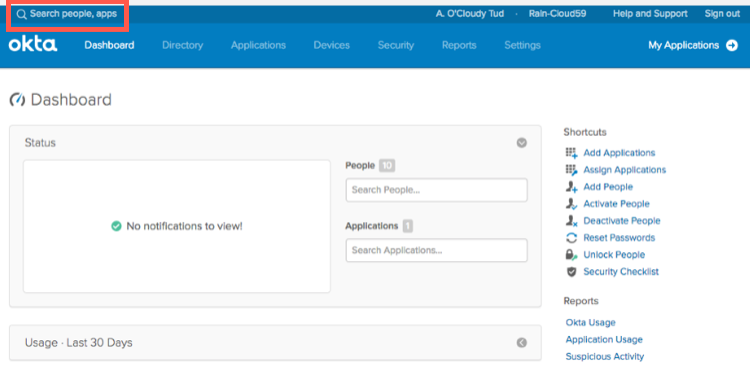Open the Settings menu
Viewport: 750px width, 368px height.
coord(522,45)
